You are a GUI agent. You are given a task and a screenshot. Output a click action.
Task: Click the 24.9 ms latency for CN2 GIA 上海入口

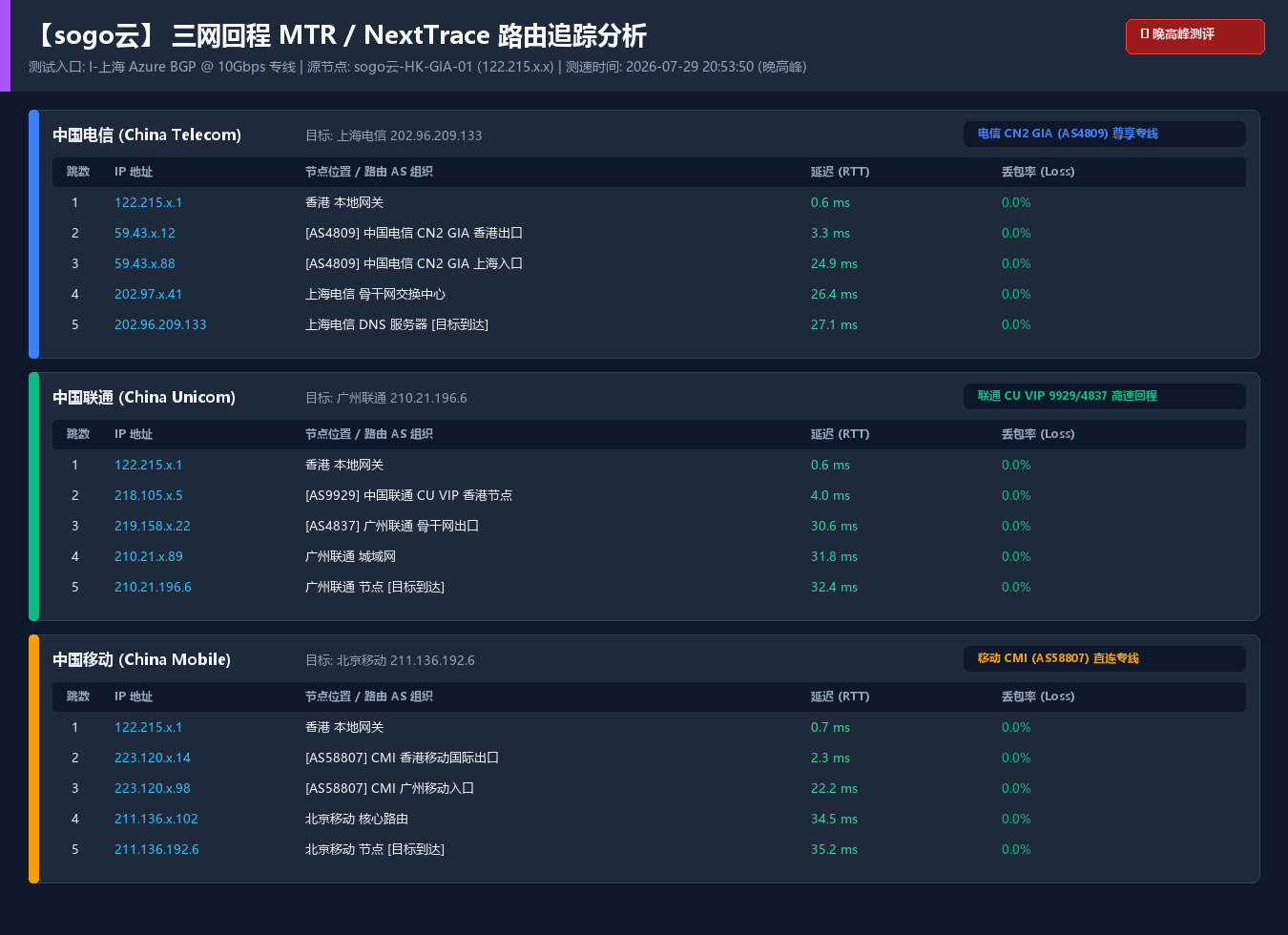click(x=834, y=263)
